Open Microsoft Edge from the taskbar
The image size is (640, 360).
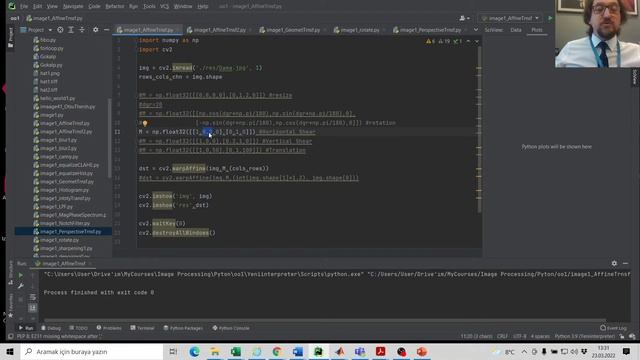pyautogui.click(x=194, y=351)
